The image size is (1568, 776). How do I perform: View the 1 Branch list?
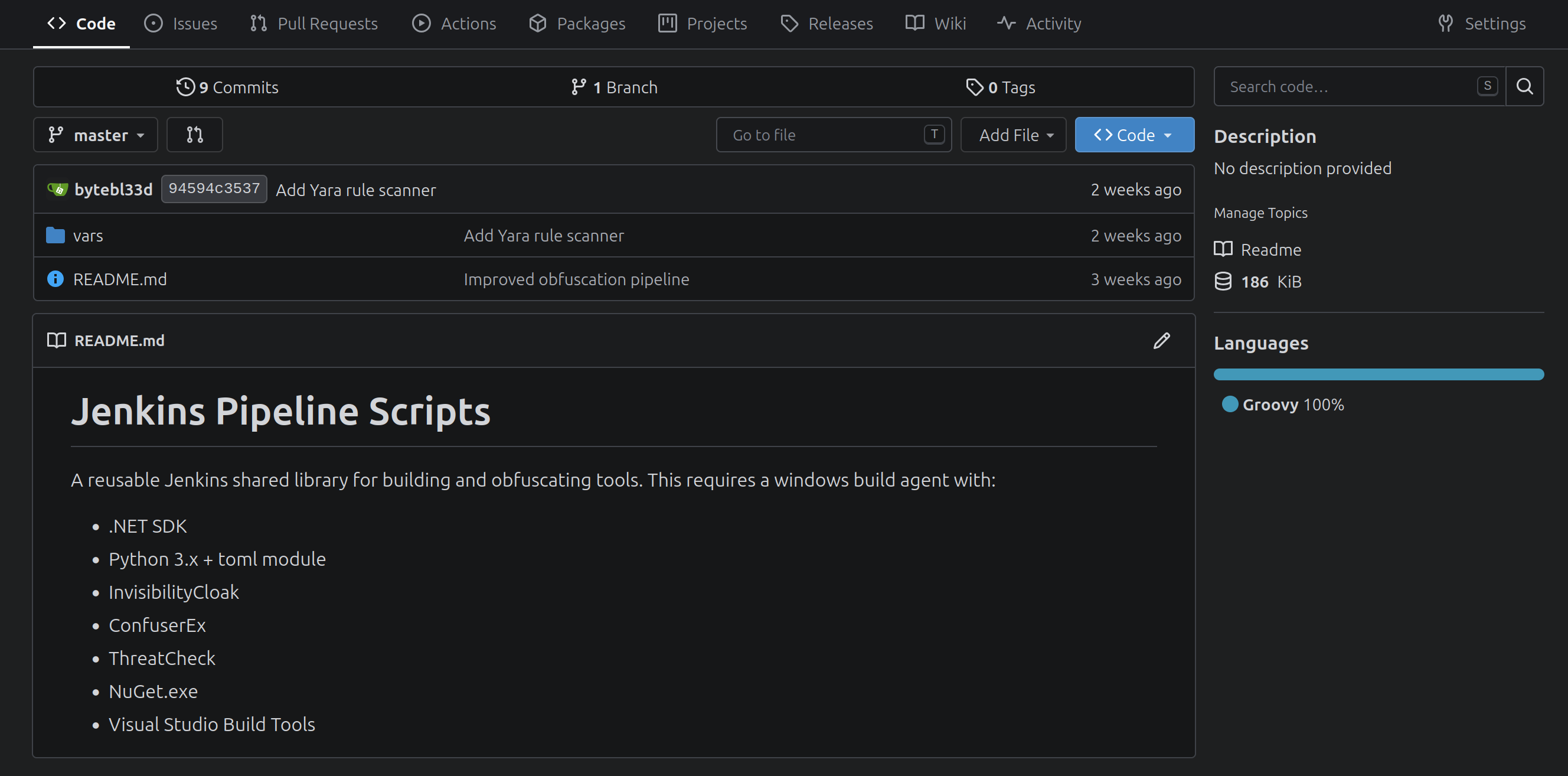614,87
